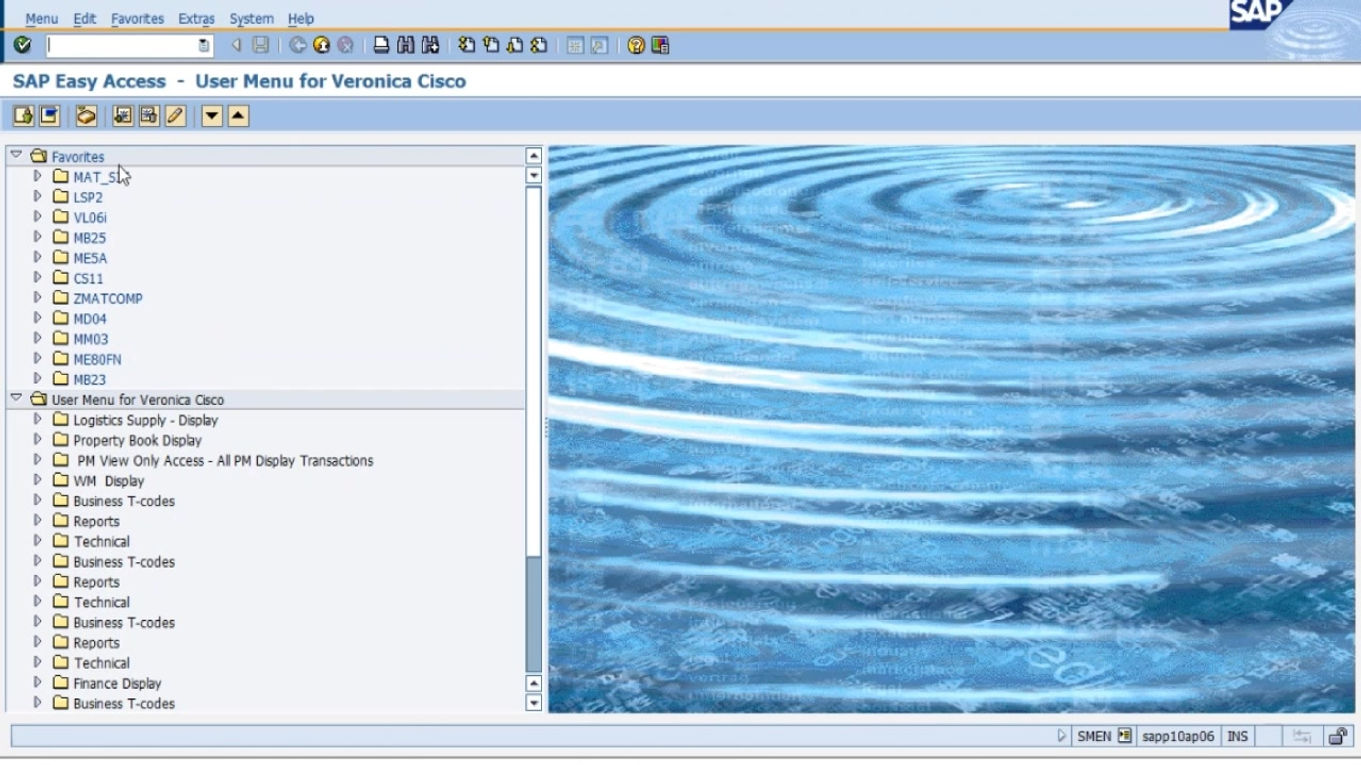Open the Edit menu
This screenshot has height=765, width=1361.
pos(85,18)
